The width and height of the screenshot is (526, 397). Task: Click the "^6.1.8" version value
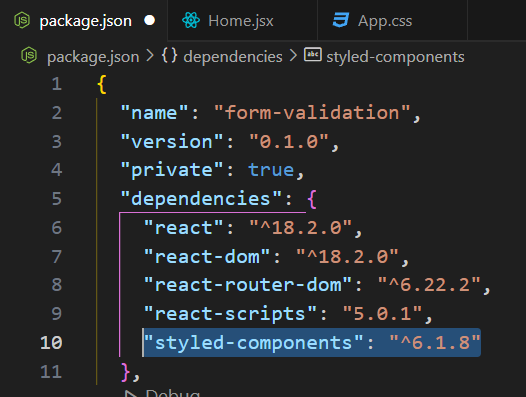pos(435,342)
